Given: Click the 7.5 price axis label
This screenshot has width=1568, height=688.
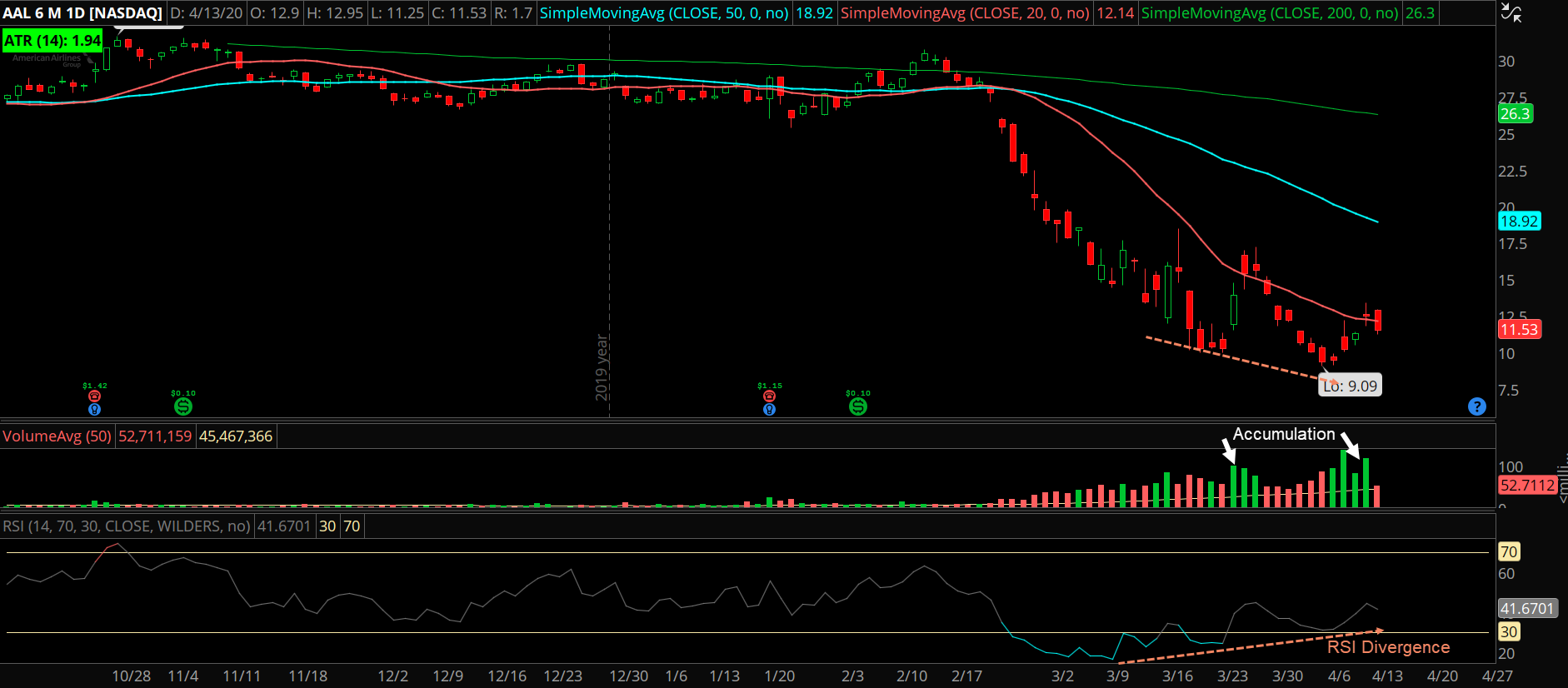Looking at the screenshot, I should point(1509,390).
